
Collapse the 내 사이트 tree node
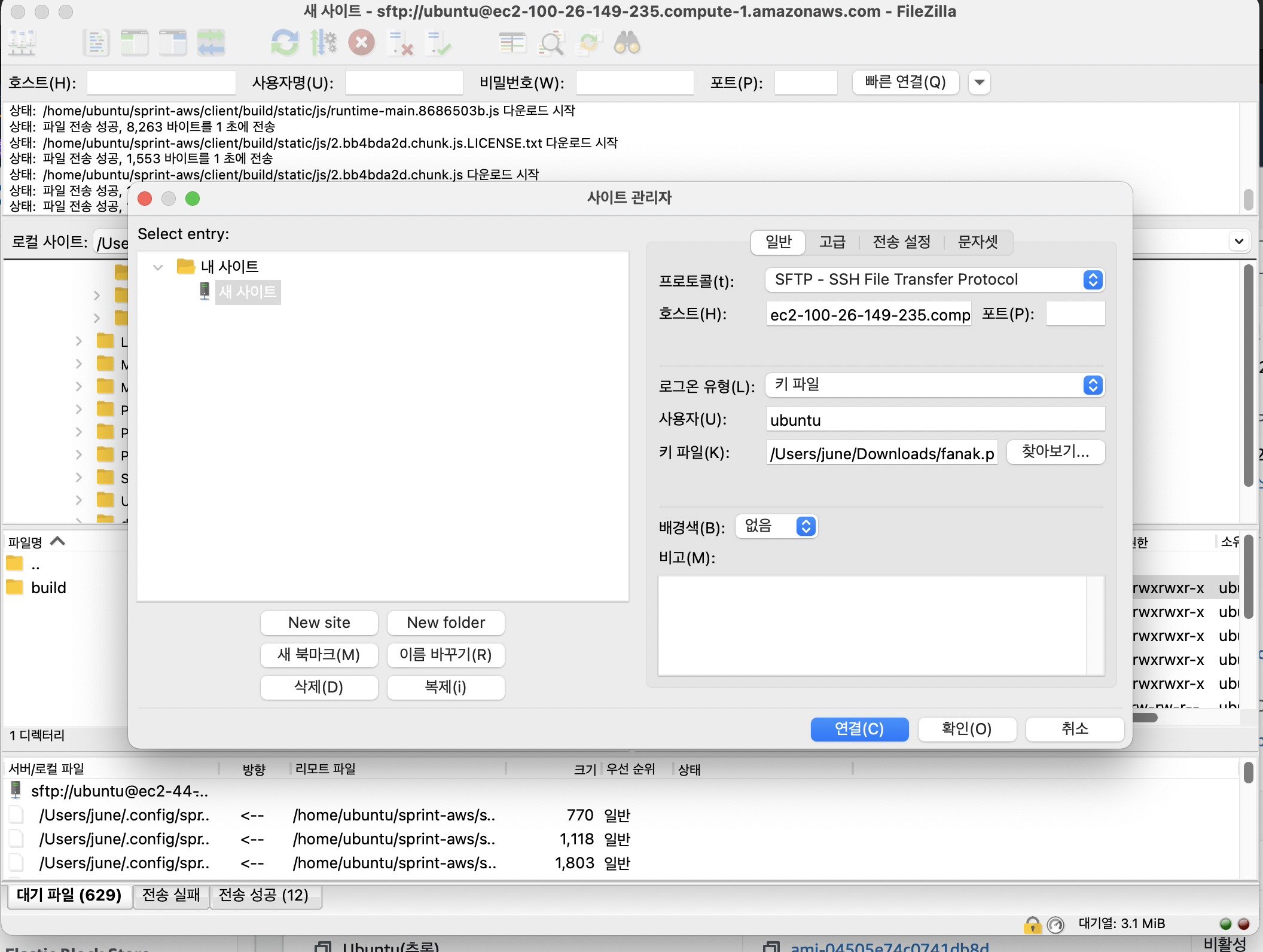[x=158, y=267]
